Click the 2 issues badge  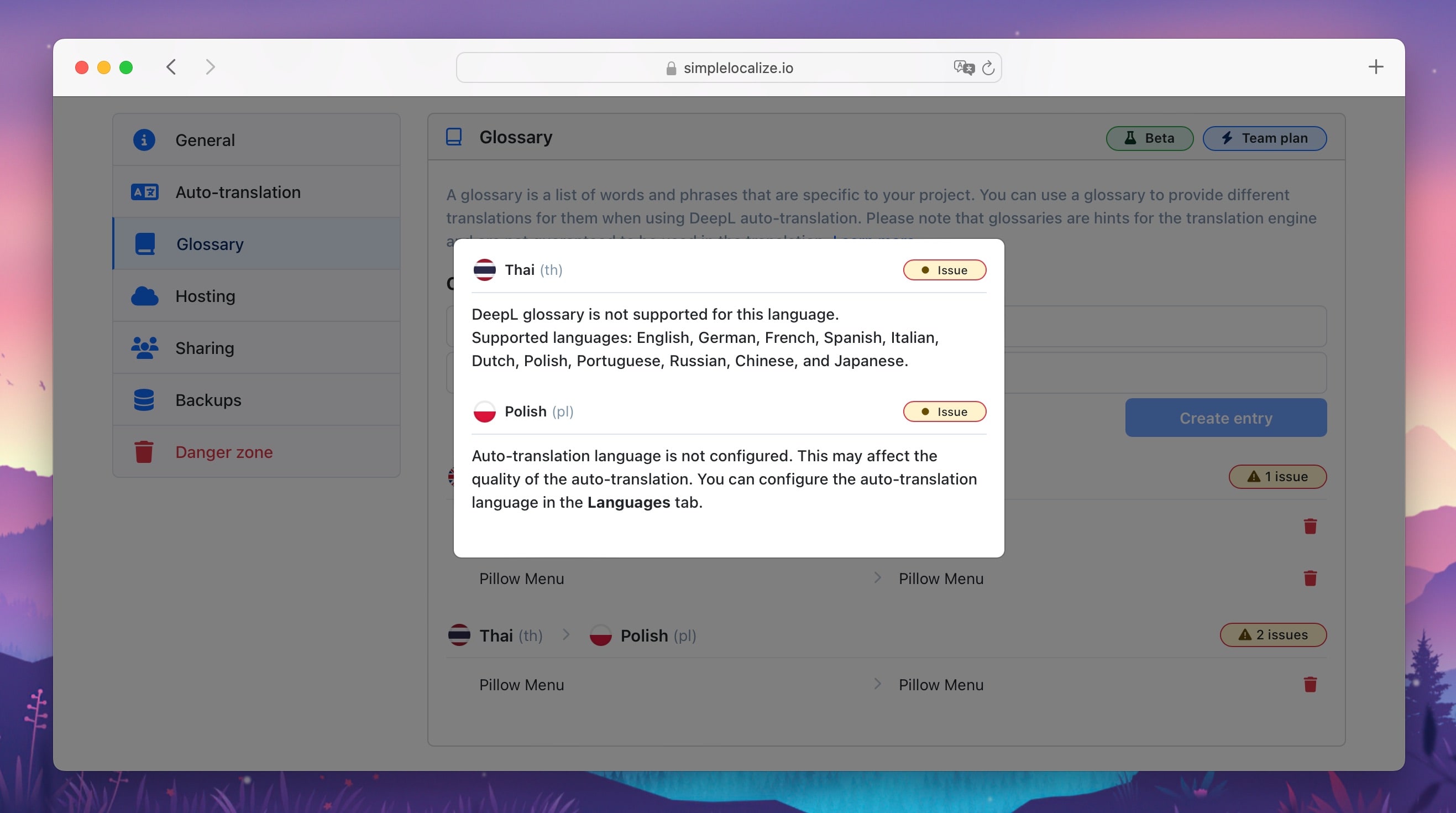pos(1273,634)
